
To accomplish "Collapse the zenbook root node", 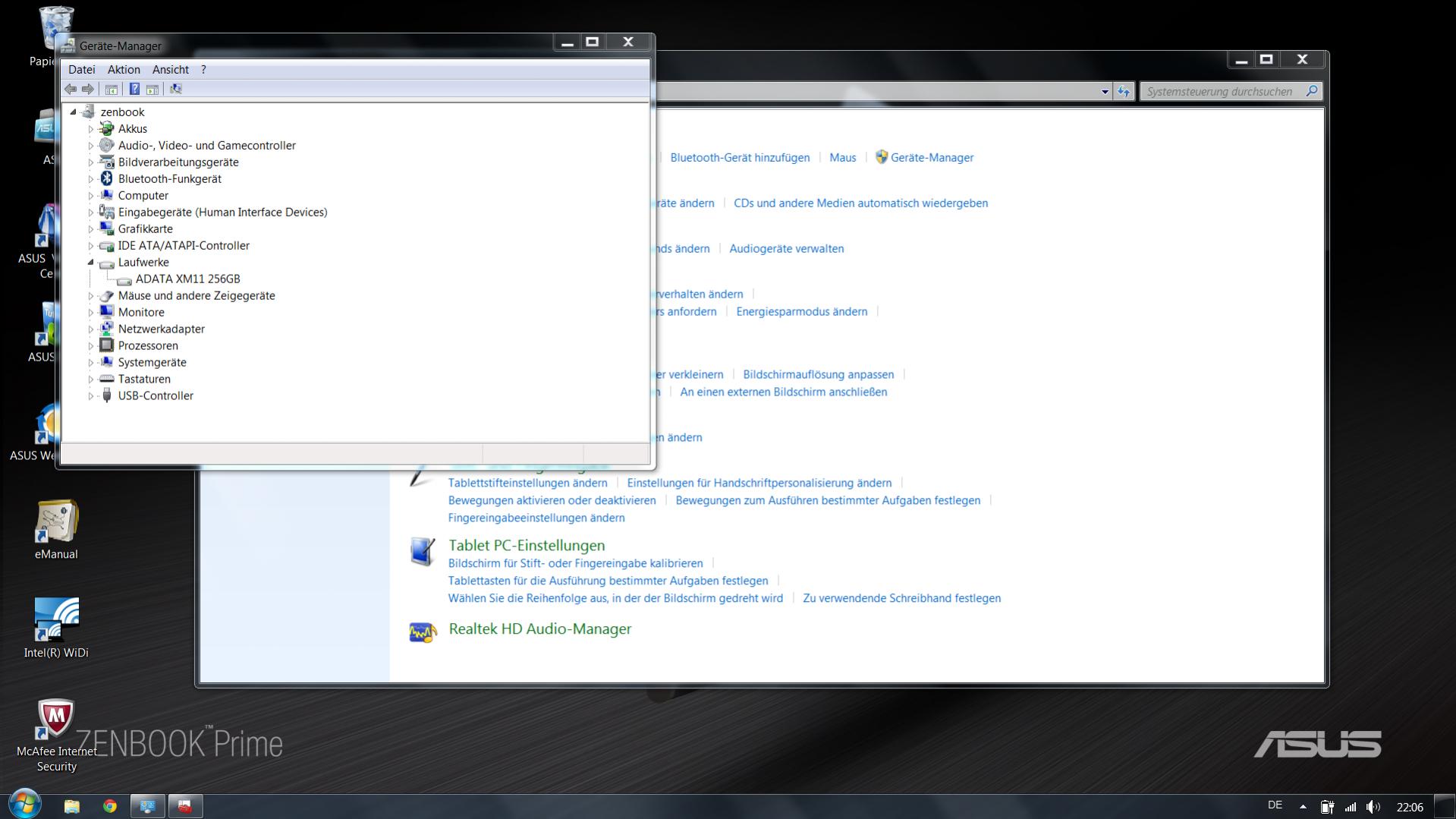I will point(74,112).
